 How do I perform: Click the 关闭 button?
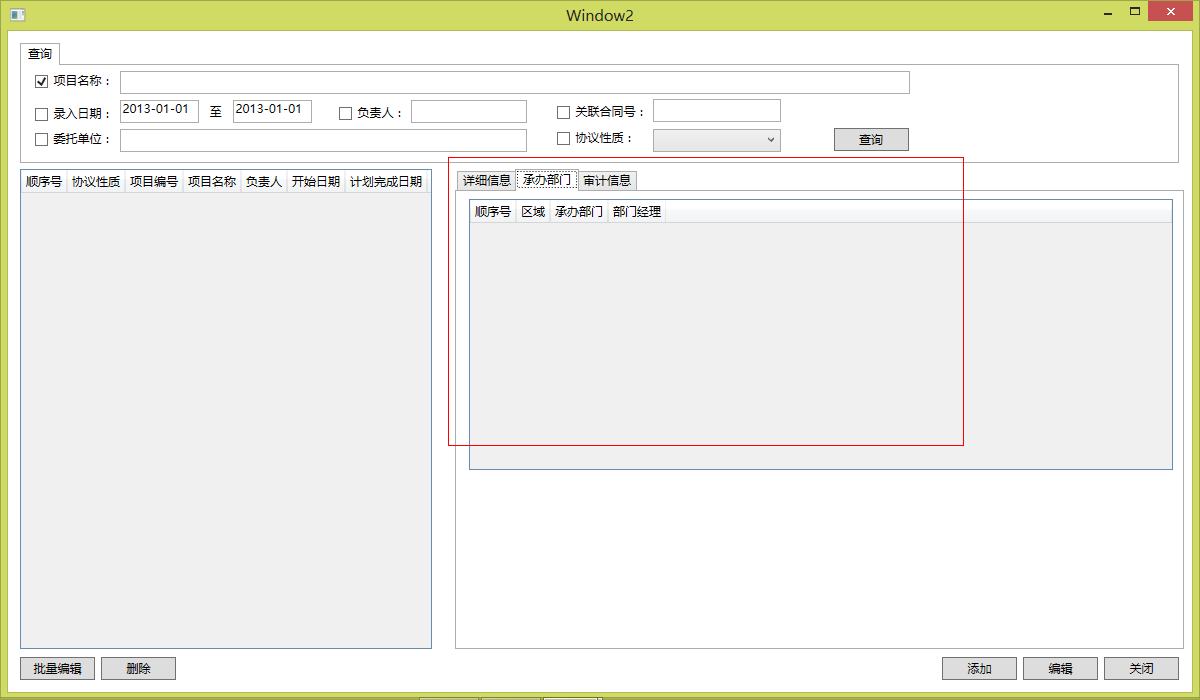pos(1141,669)
